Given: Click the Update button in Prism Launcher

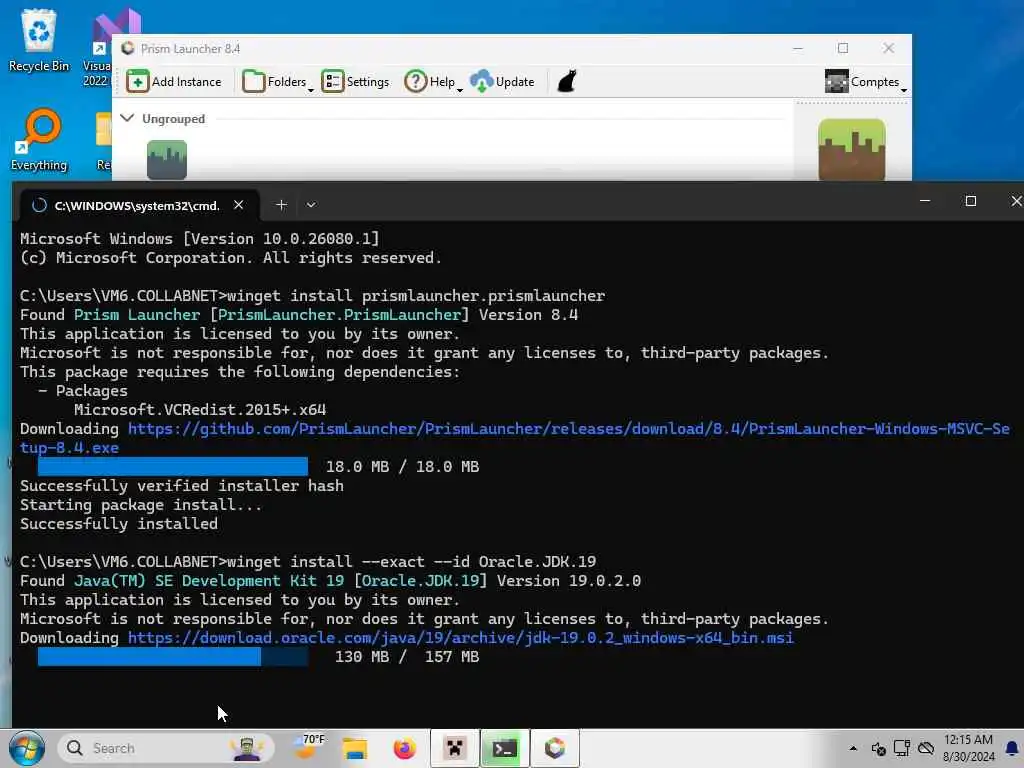Looking at the screenshot, I should pos(502,82).
